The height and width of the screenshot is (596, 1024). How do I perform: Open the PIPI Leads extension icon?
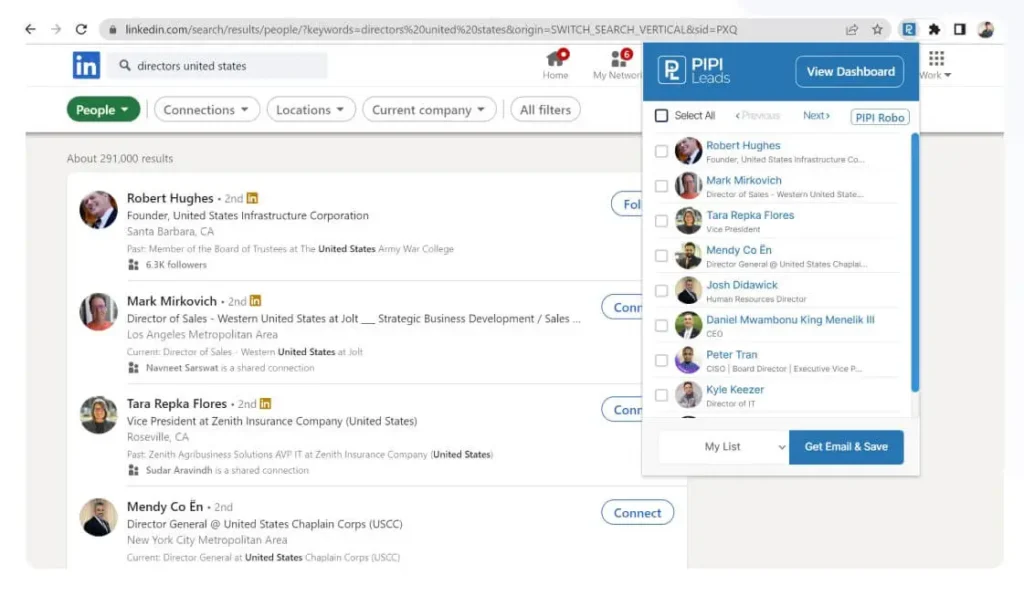coord(908,29)
